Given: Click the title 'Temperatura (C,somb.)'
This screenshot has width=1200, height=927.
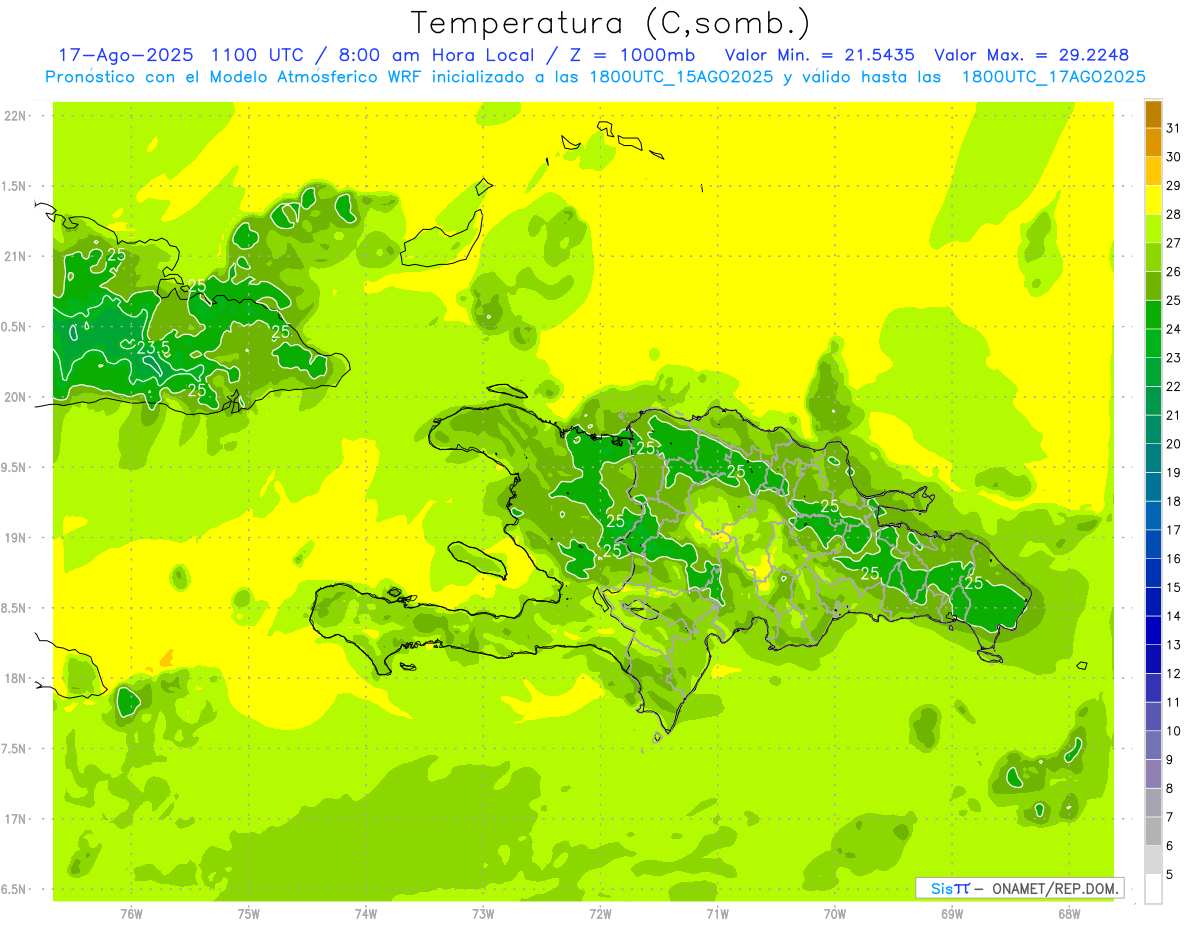Looking at the screenshot, I should [610, 24].
